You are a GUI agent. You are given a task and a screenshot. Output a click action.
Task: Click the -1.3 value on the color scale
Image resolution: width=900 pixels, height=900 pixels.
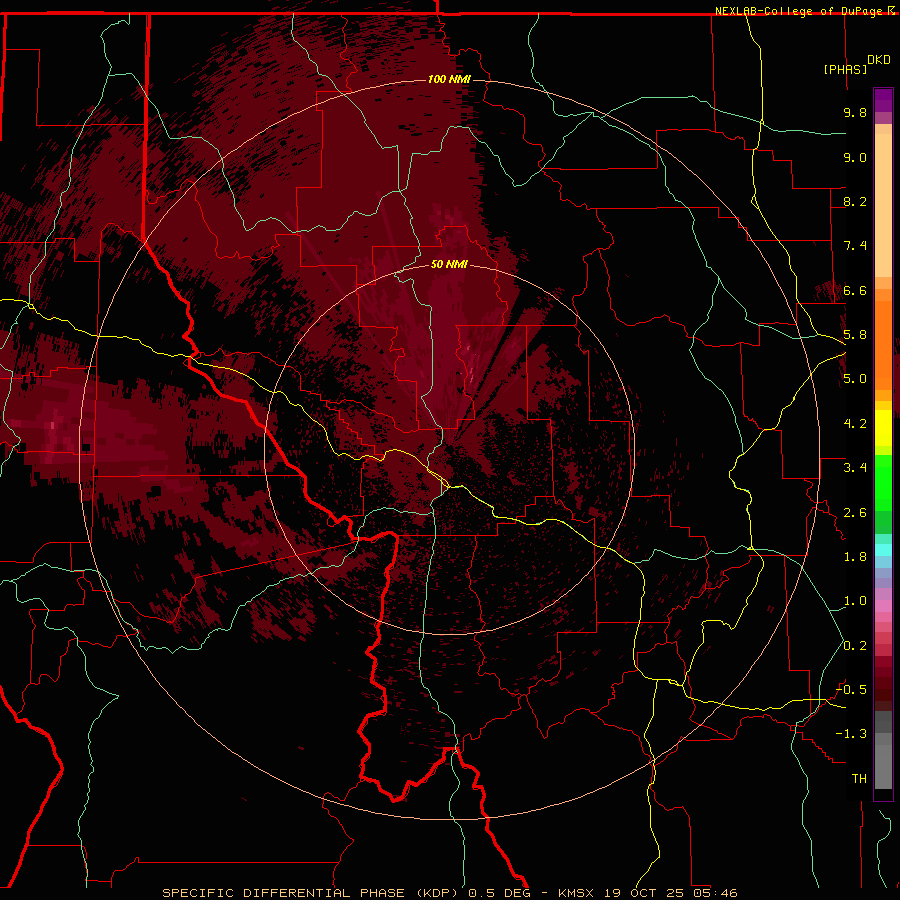[x=851, y=734]
